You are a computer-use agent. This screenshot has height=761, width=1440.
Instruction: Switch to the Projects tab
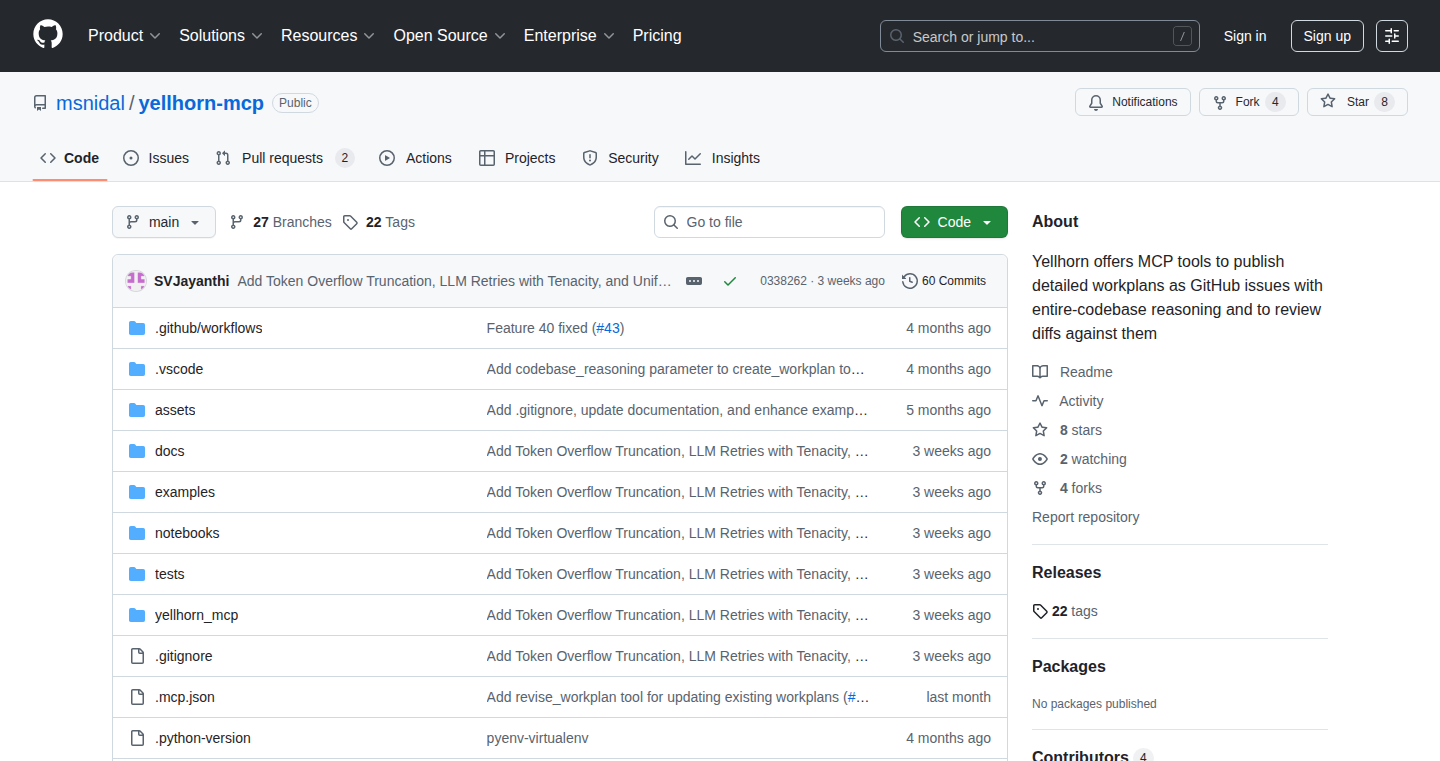517,158
